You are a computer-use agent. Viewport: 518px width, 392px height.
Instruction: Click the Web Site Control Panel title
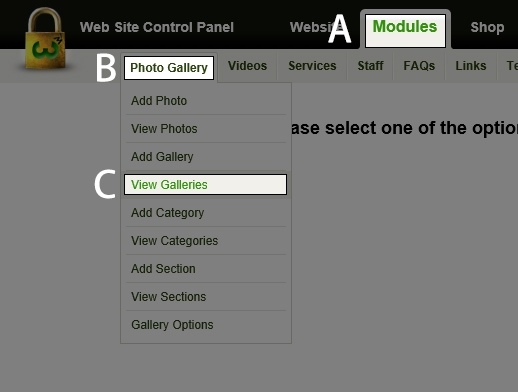[x=157, y=27]
